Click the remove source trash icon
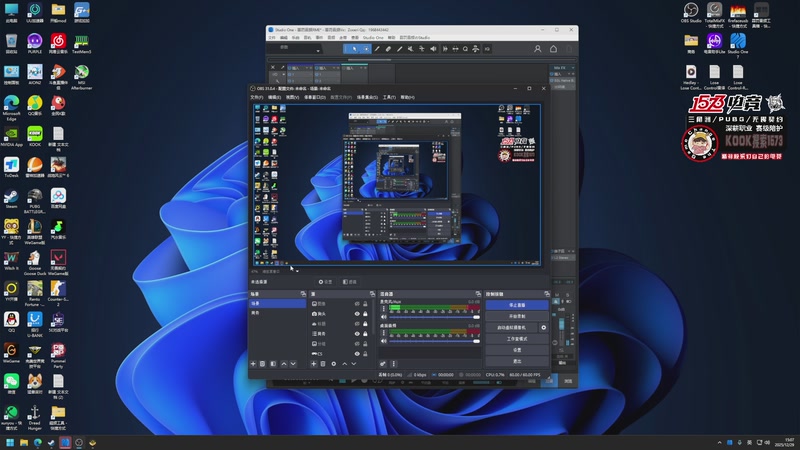Screen dimensions: 800x450 point(324,364)
